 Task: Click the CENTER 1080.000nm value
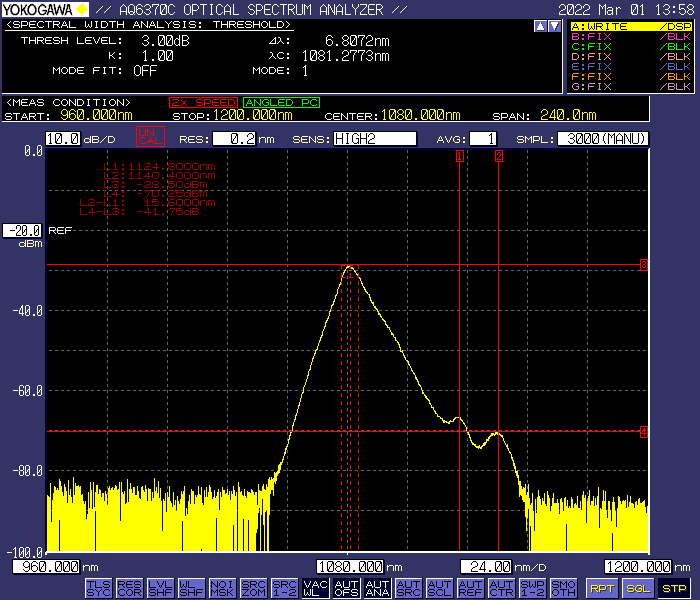[421, 115]
